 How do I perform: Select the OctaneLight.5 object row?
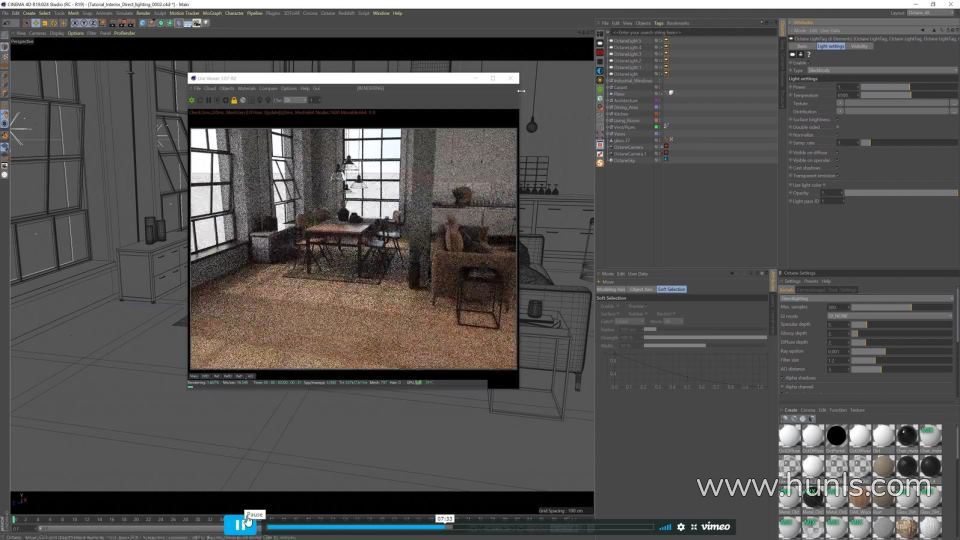pyautogui.click(x=628, y=40)
